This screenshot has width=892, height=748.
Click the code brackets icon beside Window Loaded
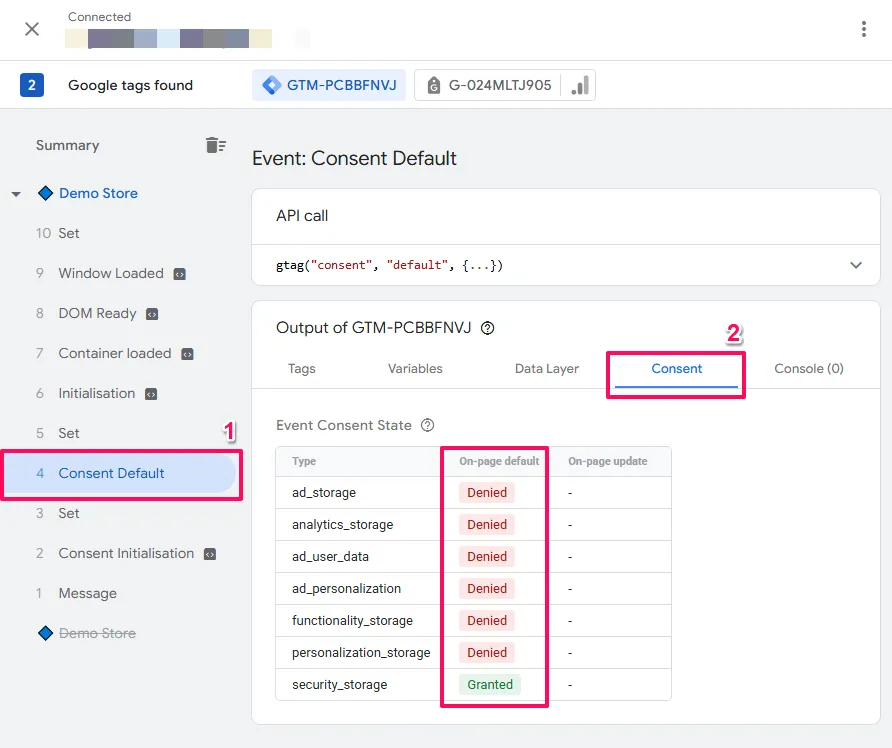(x=181, y=273)
